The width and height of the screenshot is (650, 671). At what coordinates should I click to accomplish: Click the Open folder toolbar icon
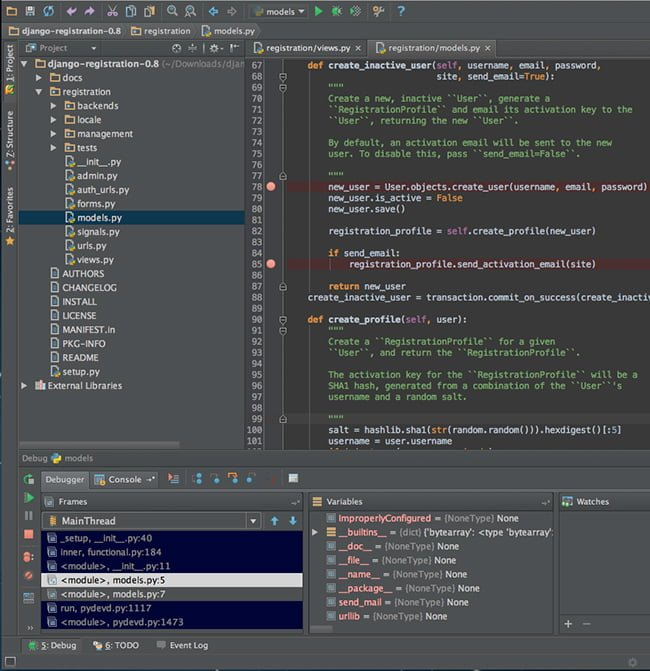click(x=12, y=11)
